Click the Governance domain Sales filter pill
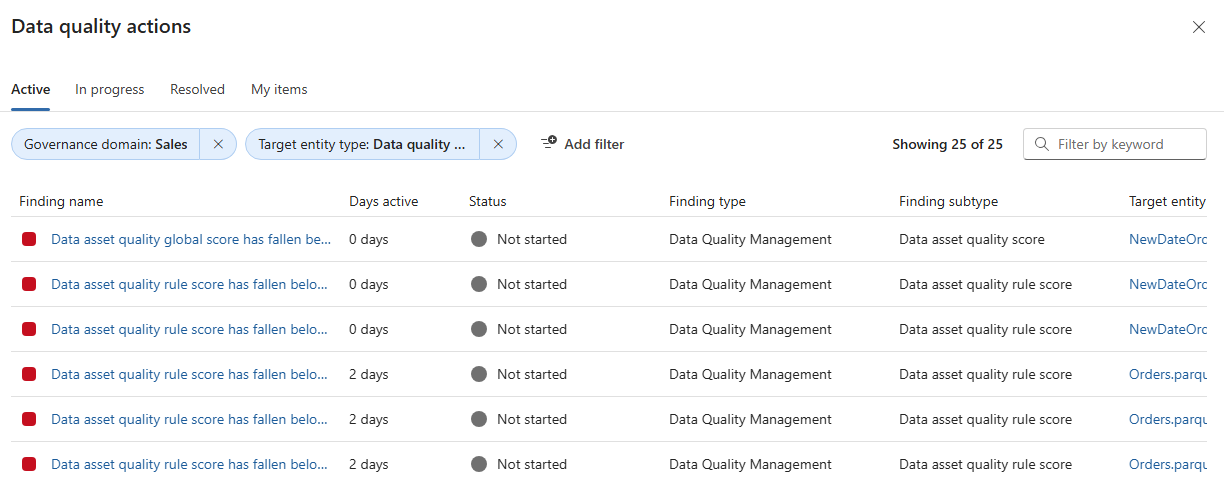This screenshot has width=1224, height=483. [x=106, y=144]
